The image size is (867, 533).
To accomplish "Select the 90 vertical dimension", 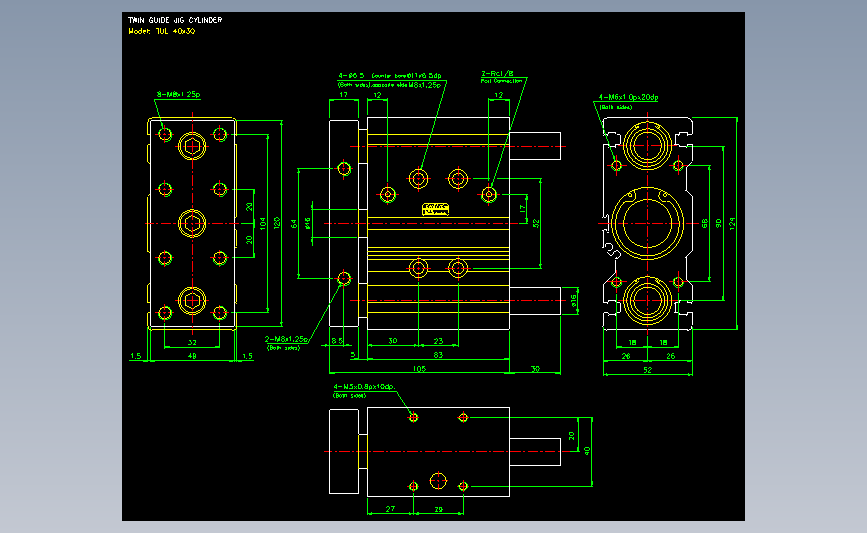I will 718,223.
